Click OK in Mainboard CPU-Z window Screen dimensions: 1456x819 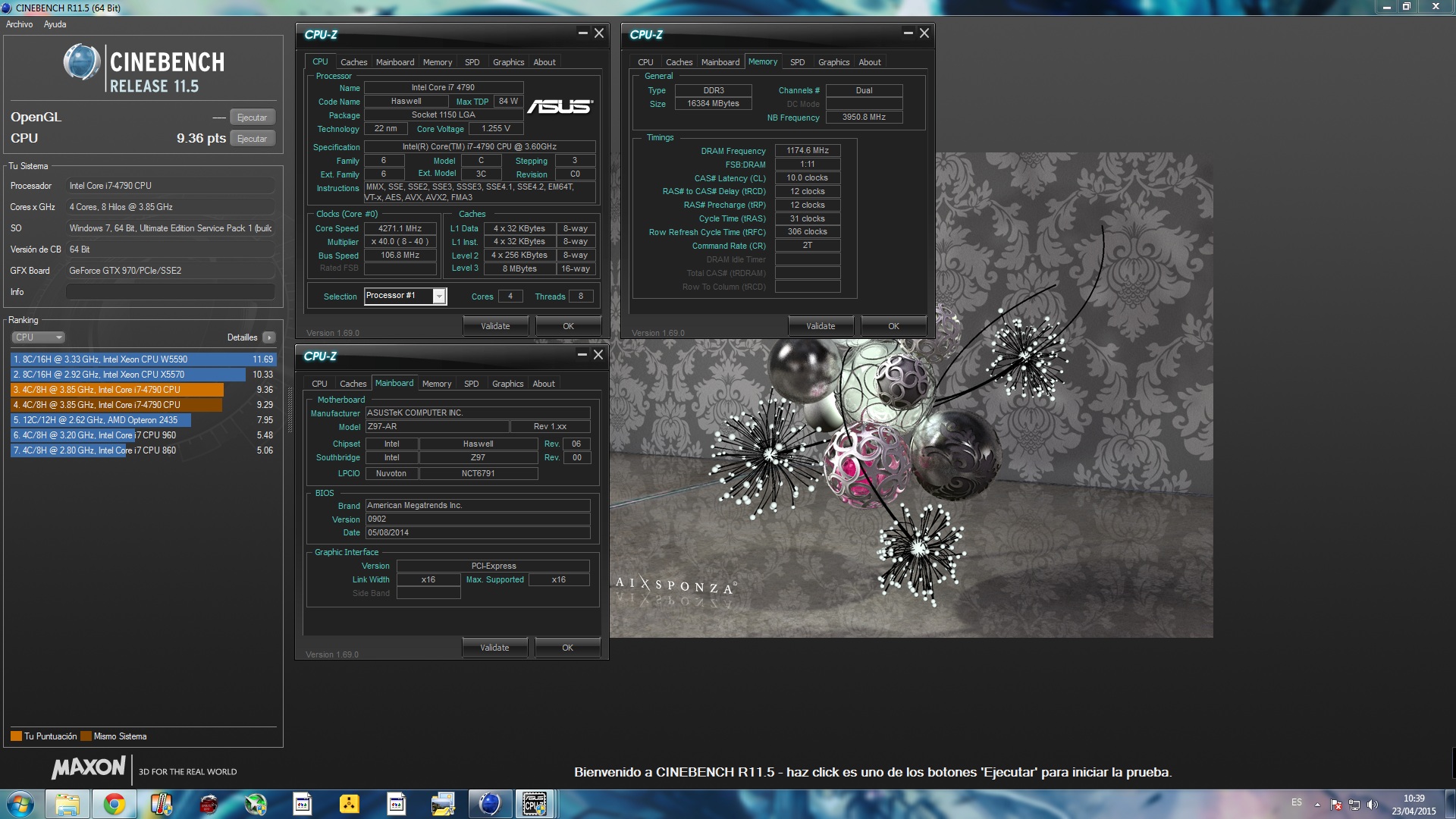click(x=567, y=648)
